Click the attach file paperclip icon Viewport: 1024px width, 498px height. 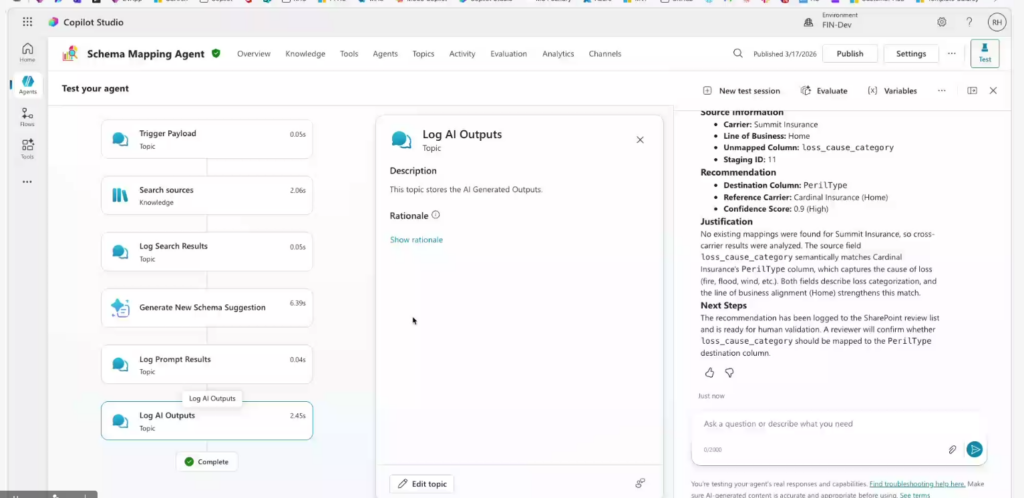[952, 450]
